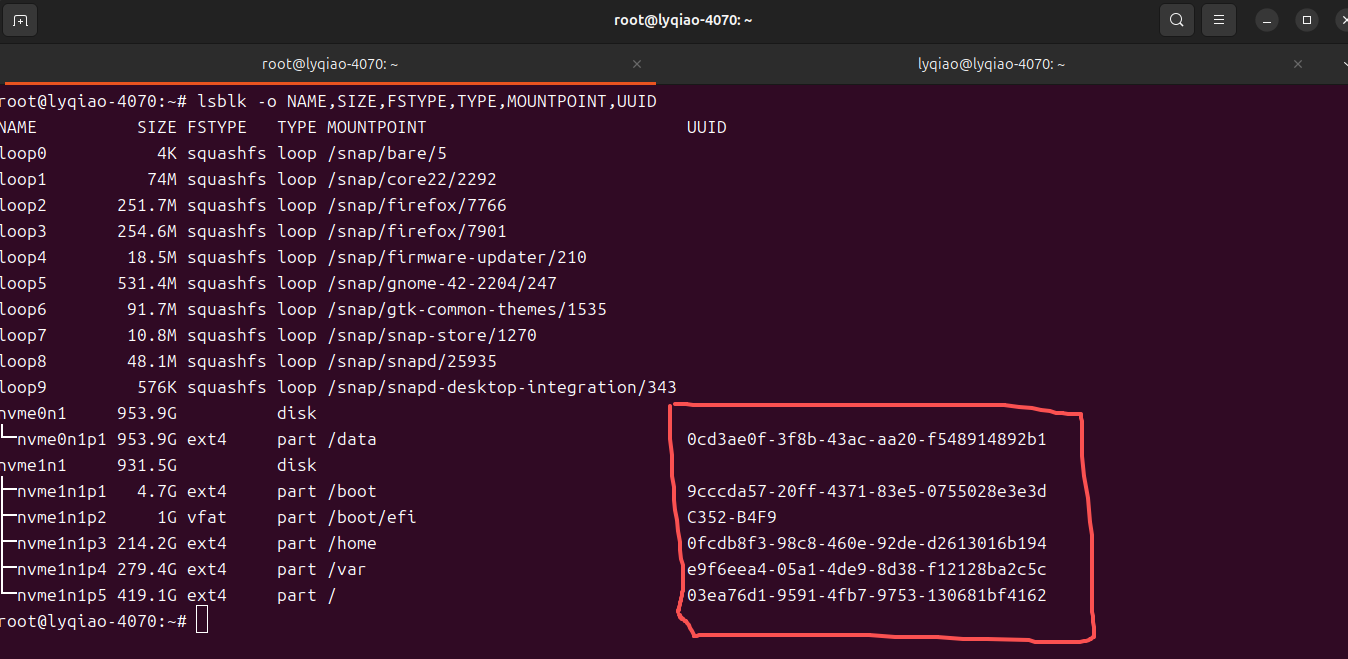Image resolution: width=1348 pixels, height=659 pixels.
Task: Expand the tab list dropdown arrow
Action: pyautogui.click(x=1343, y=64)
